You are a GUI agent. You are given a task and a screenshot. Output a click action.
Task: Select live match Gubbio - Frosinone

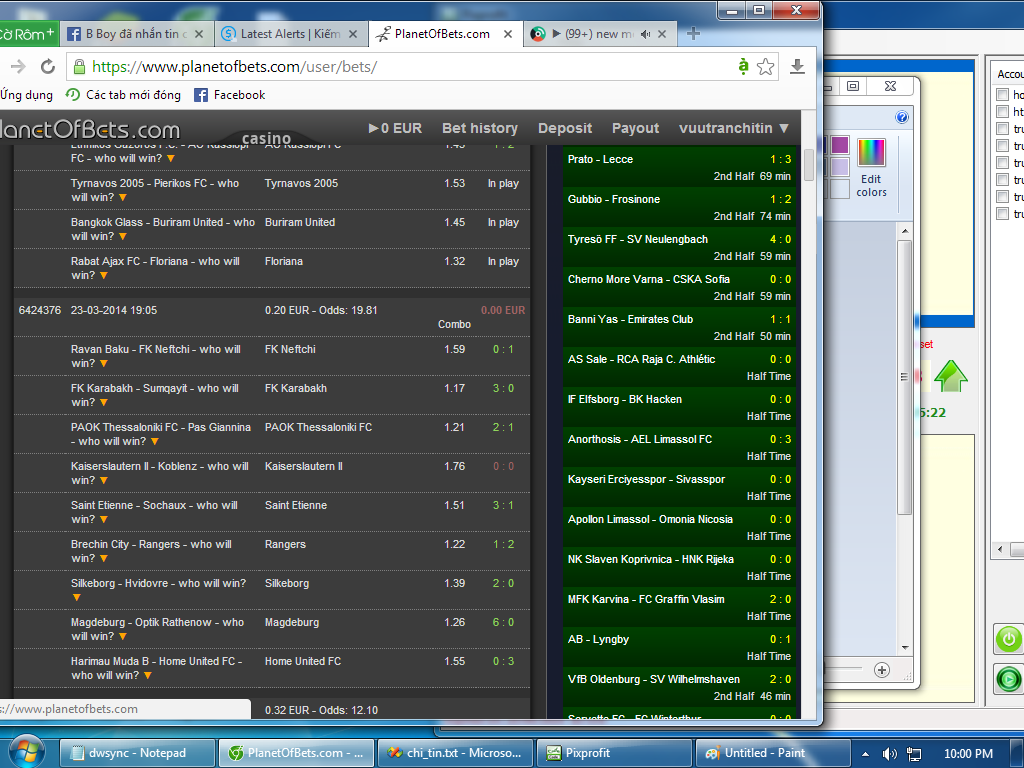pos(679,207)
